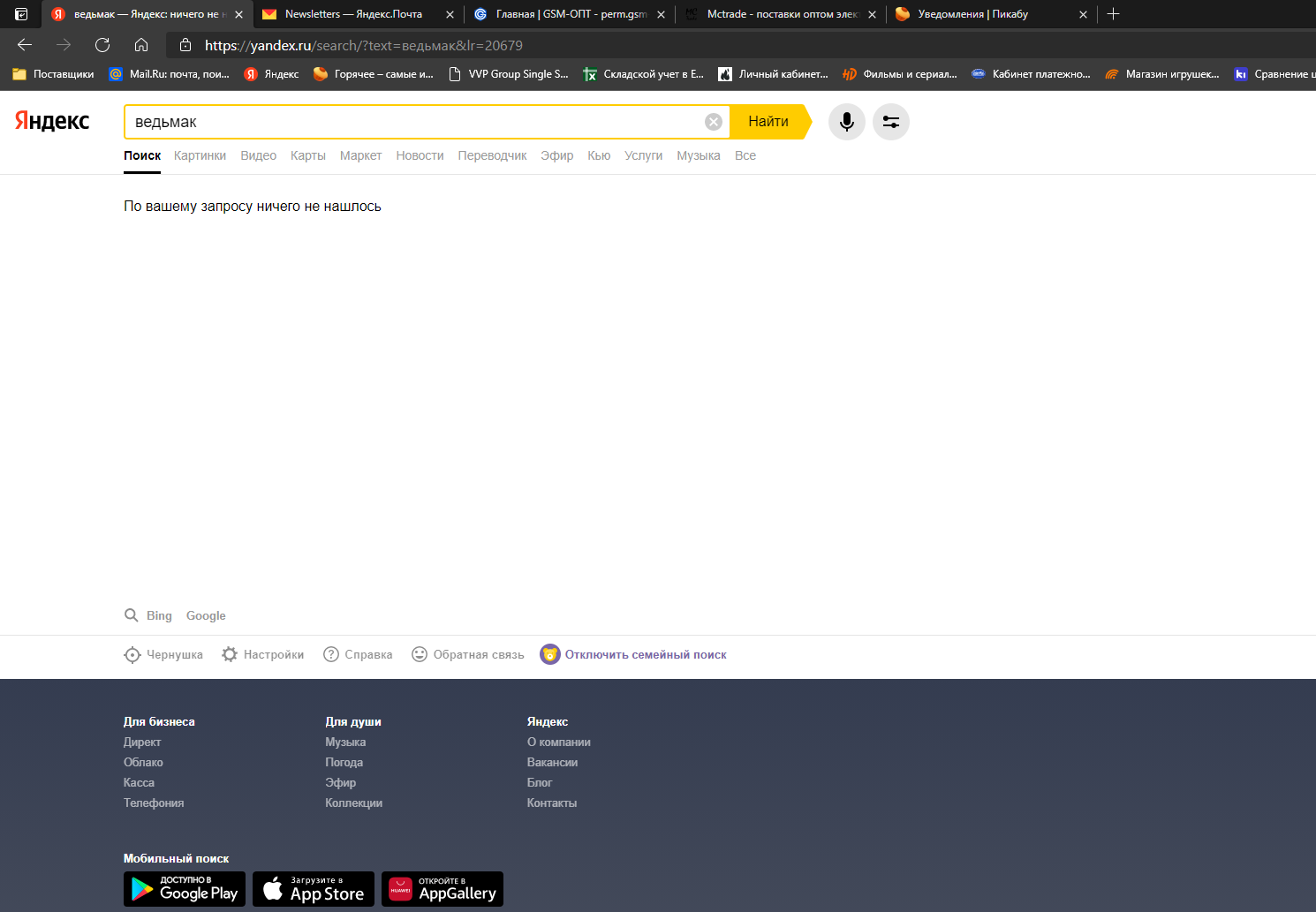Select the Маркет search category
The image size is (1316, 912).
360,155
